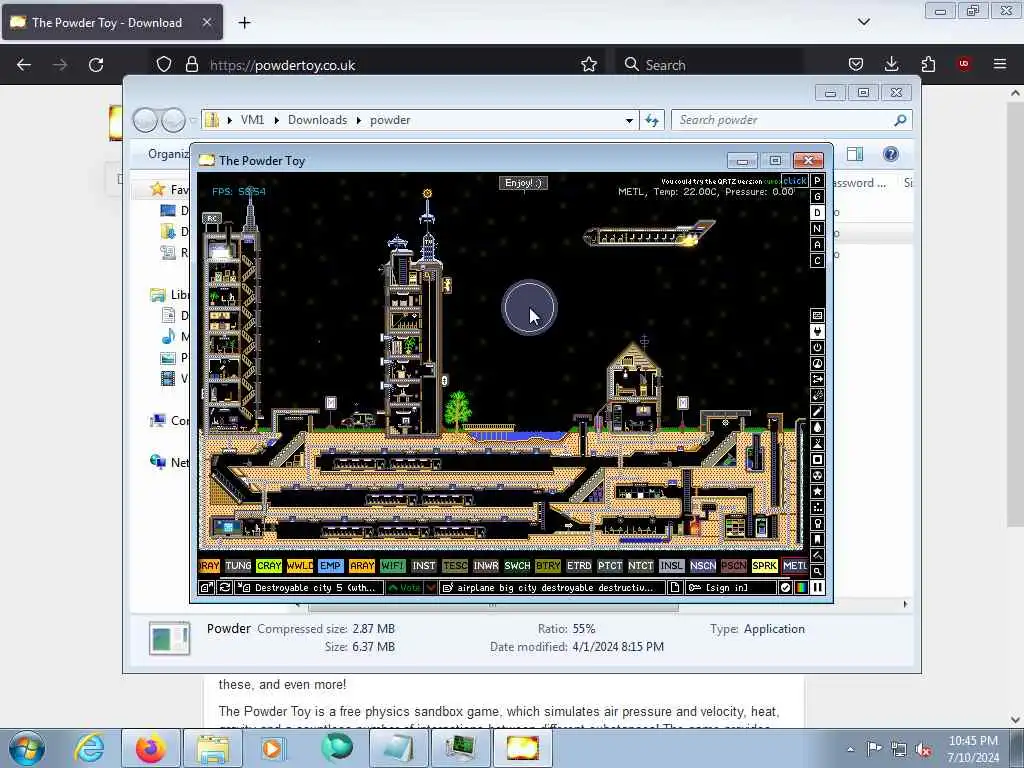Open the Destroyable city 5 save name
The height and width of the screenshot is (768, 1024).
click(309, 588)
